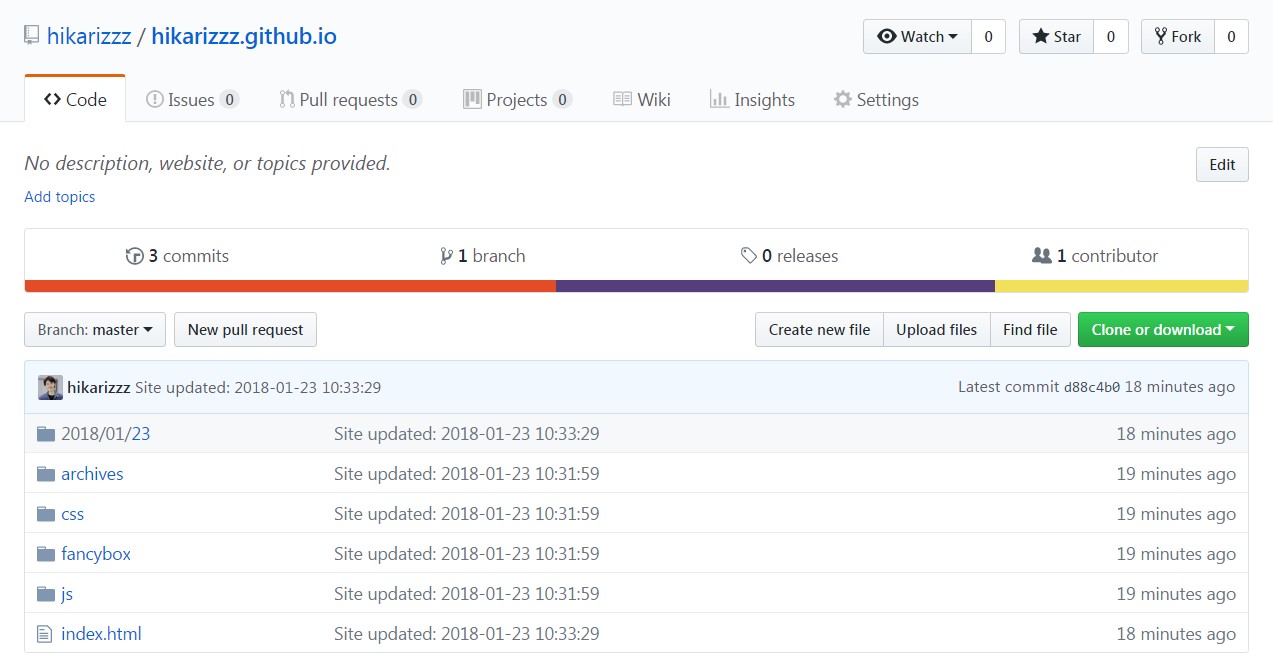1273x661 pixels.
Task: Open latest commit message in commit bar
Action: [x=258, y=387]
